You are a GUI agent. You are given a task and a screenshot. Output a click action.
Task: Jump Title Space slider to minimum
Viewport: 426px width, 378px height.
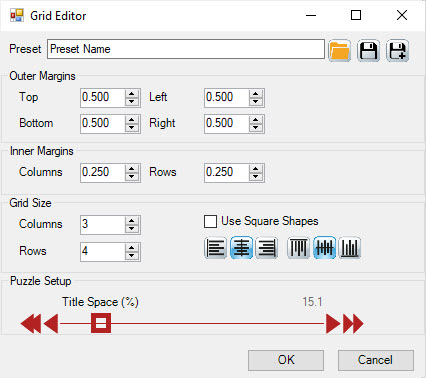31,323
